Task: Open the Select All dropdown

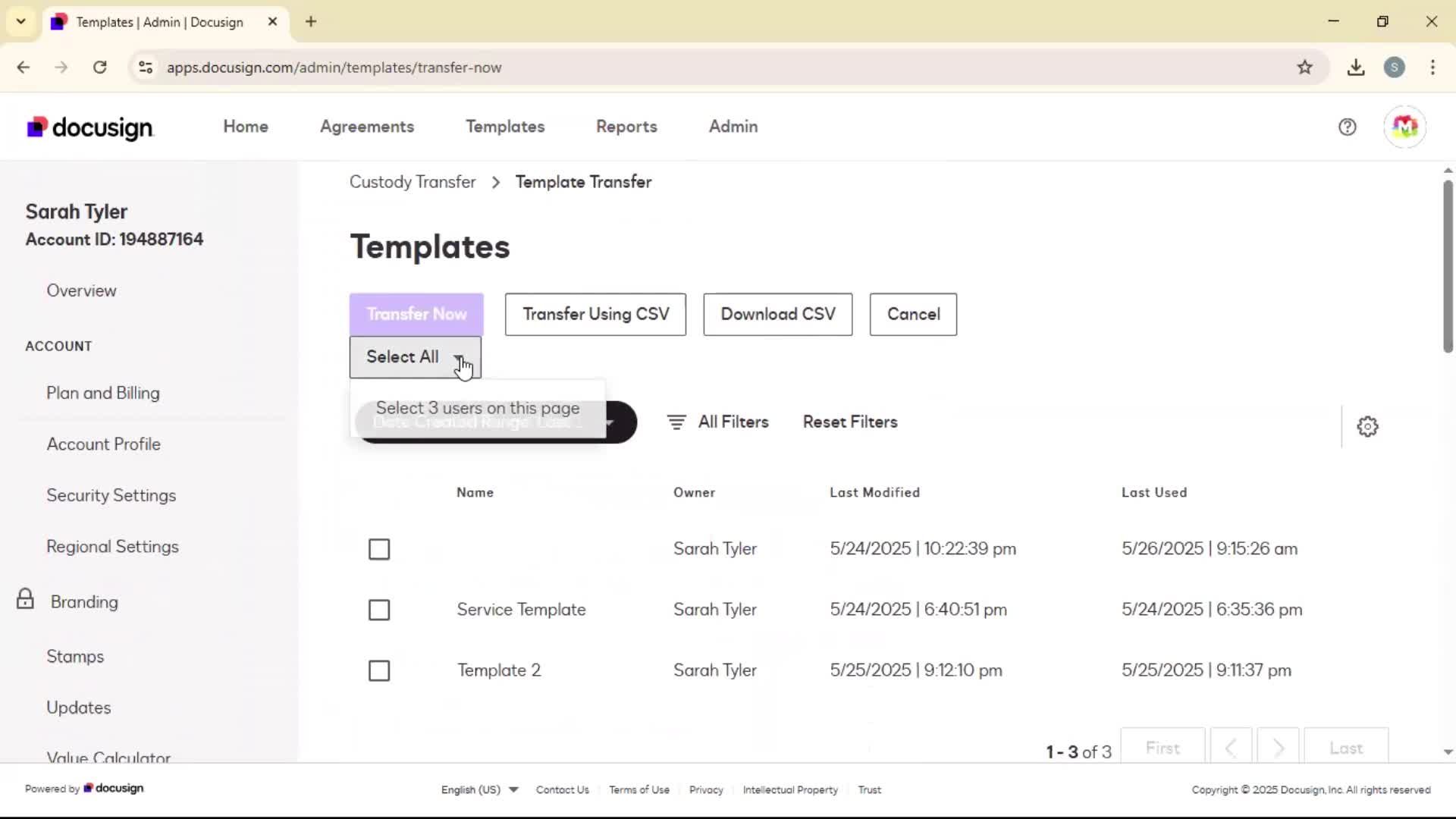Action: (415, 357)
